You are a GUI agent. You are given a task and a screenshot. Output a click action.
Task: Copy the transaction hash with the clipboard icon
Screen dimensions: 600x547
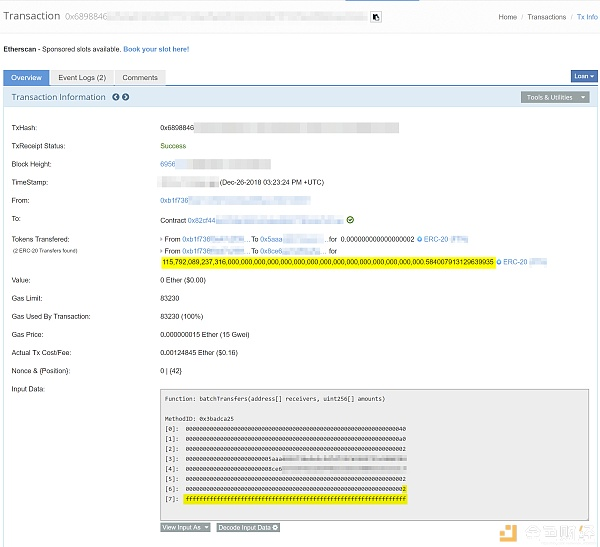pos(376,17)
